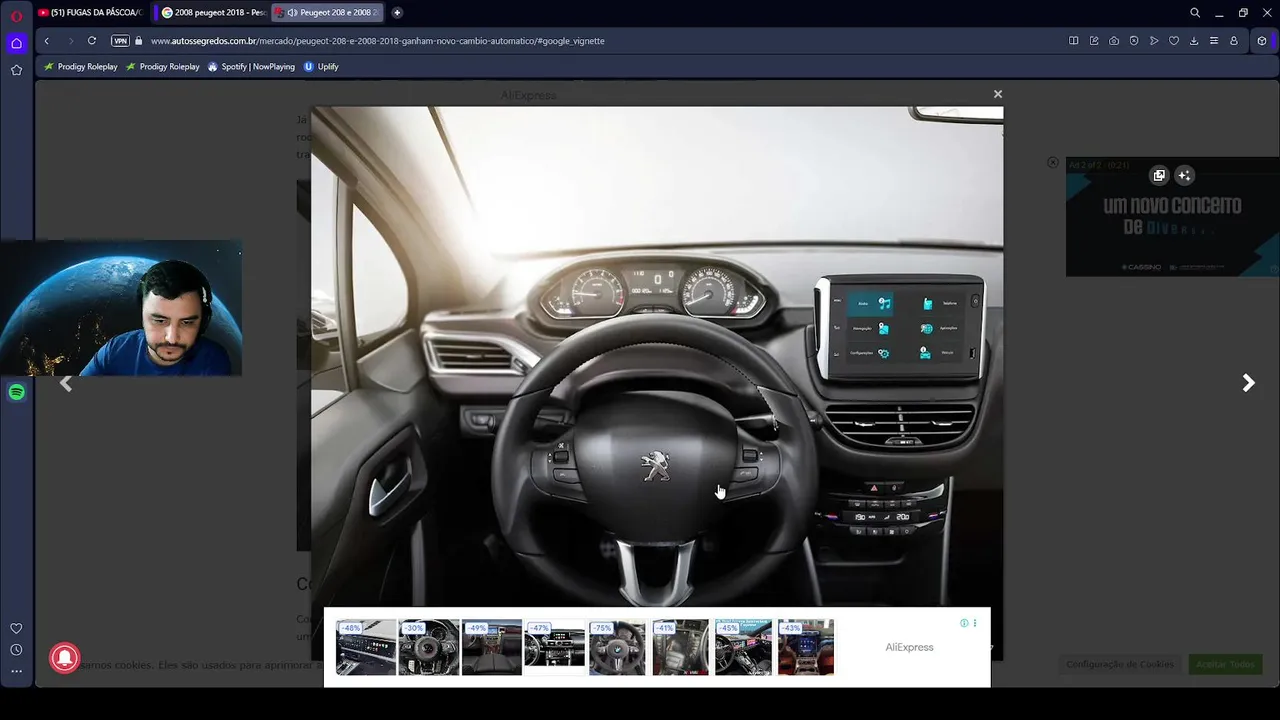1280x720 pixels.
Task: Open the send paper-plane flow icon
Action: tap(1153, 41)
